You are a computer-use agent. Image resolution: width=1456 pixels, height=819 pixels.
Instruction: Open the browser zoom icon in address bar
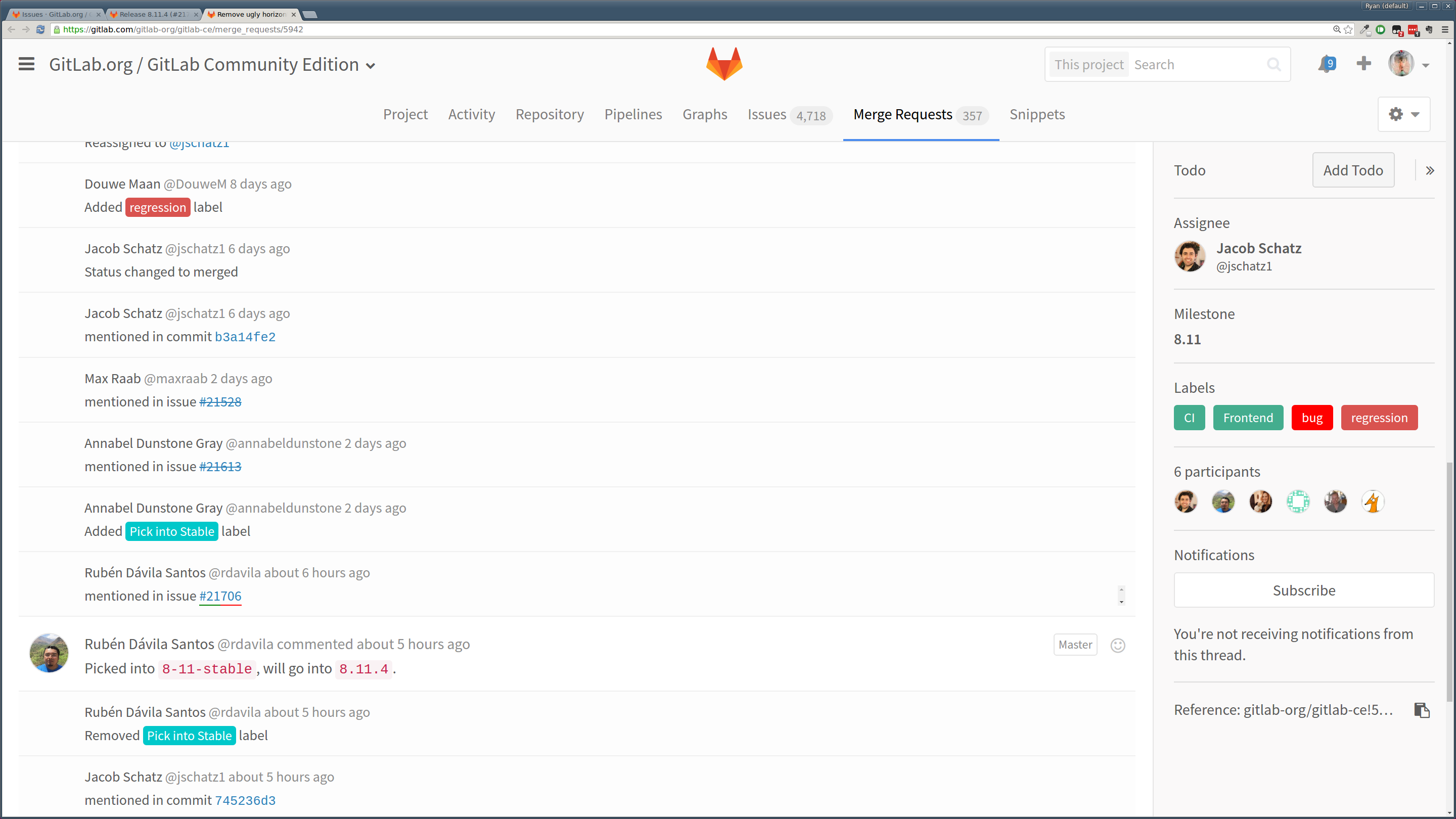pyautogui.click(x=1337, y=29)
